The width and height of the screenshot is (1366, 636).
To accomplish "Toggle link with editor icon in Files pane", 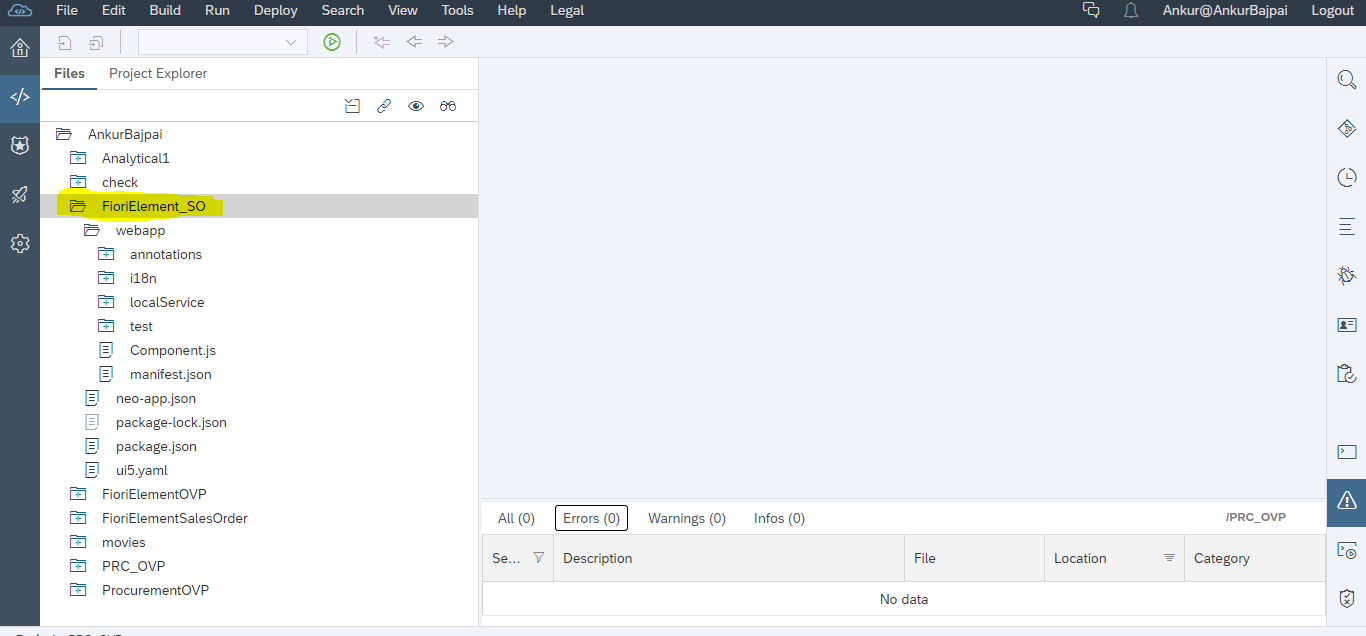I will [x=384, y=106].
